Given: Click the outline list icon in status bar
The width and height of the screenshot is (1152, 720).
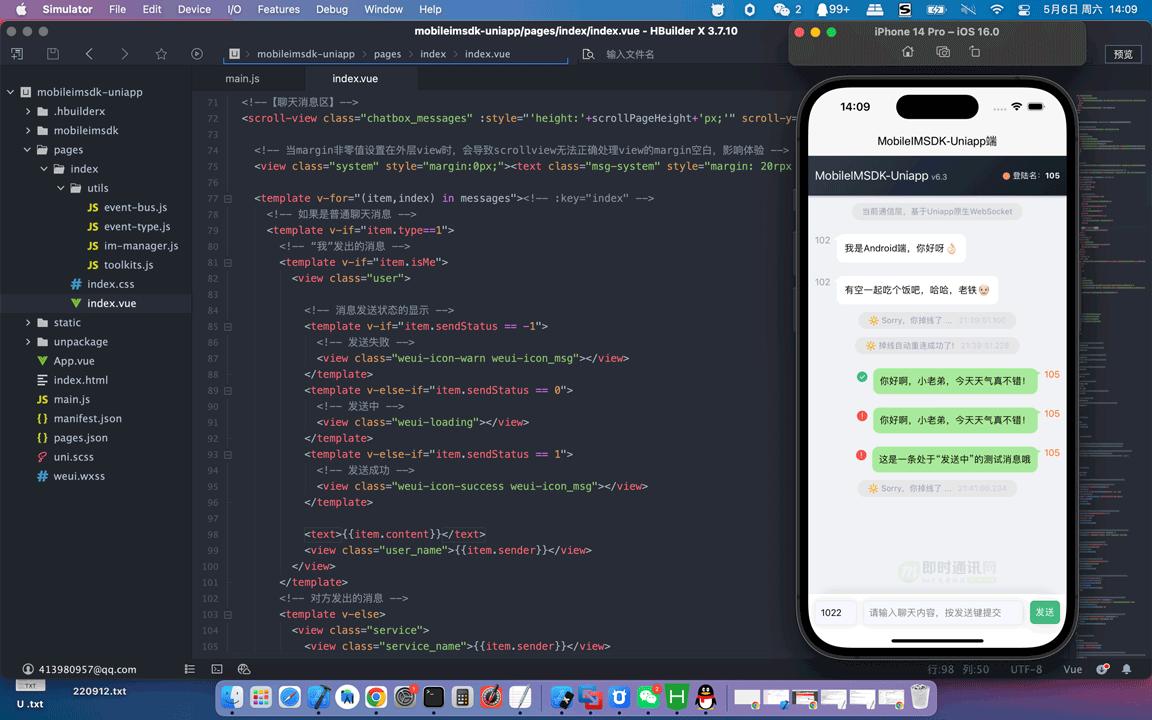Looking at the screenshot, I should [190, 669].
